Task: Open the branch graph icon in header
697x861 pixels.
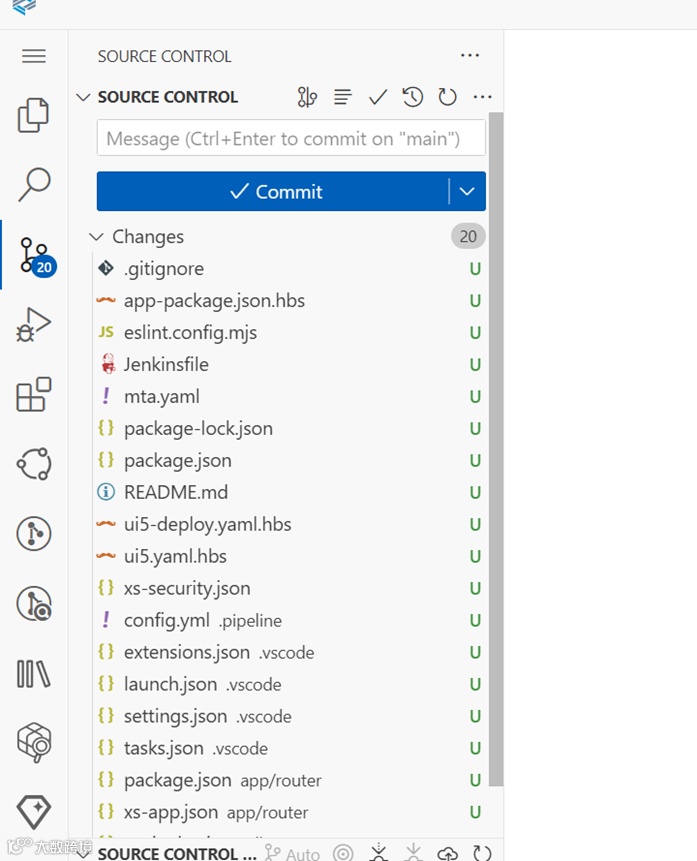Action: 307,97
